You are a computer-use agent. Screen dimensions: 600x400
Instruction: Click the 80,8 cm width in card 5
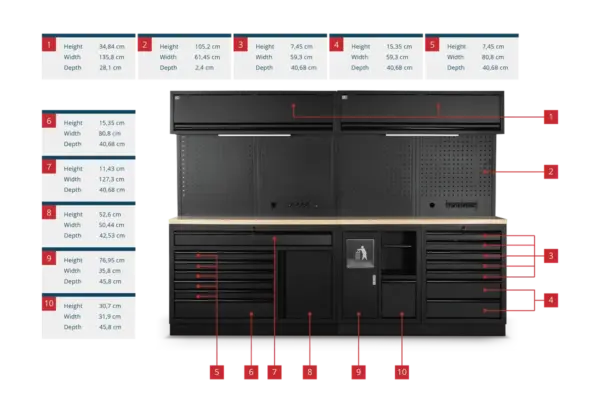pos(493,57)
